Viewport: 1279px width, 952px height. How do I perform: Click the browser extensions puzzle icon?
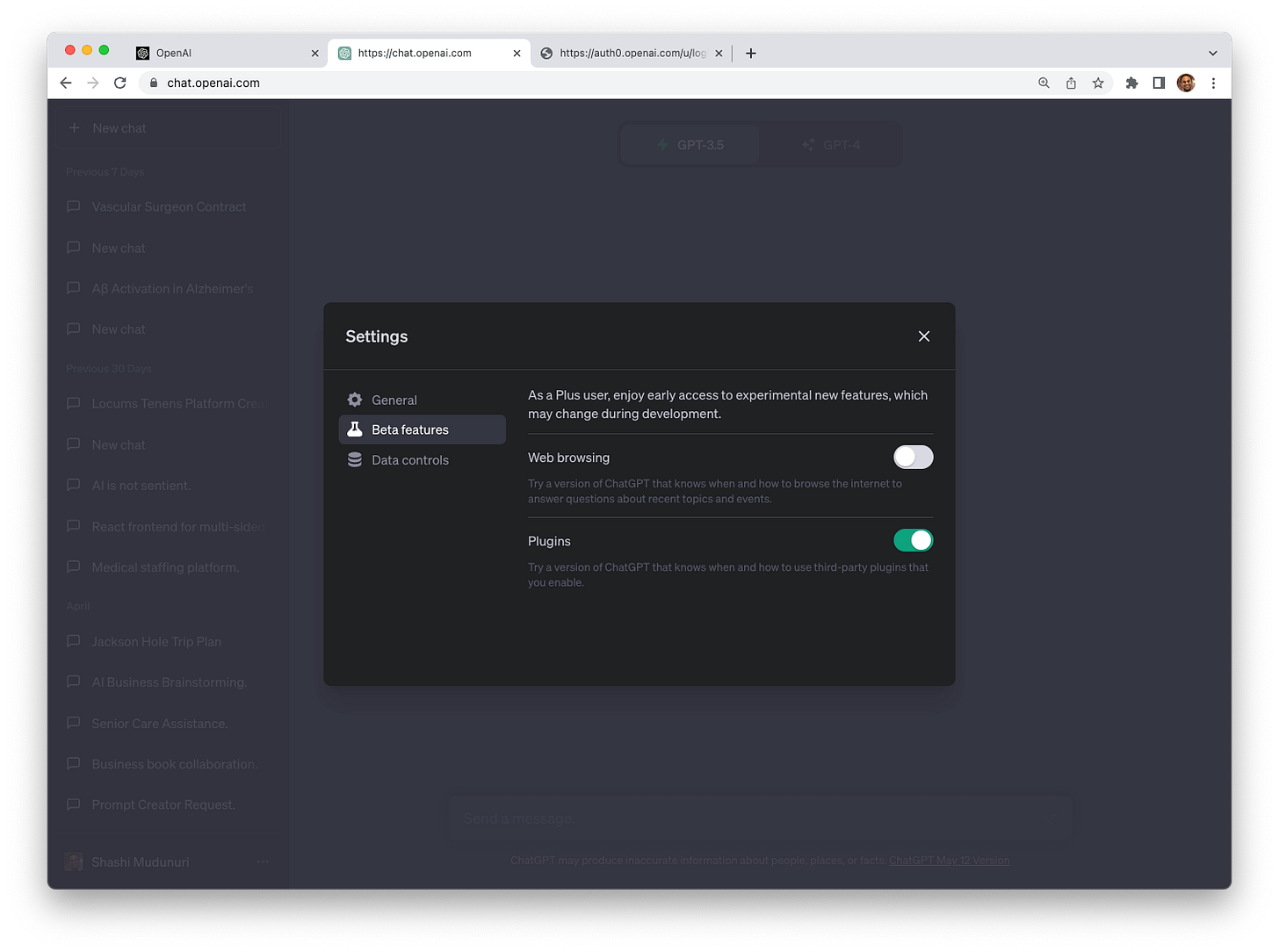(1131, 83)
